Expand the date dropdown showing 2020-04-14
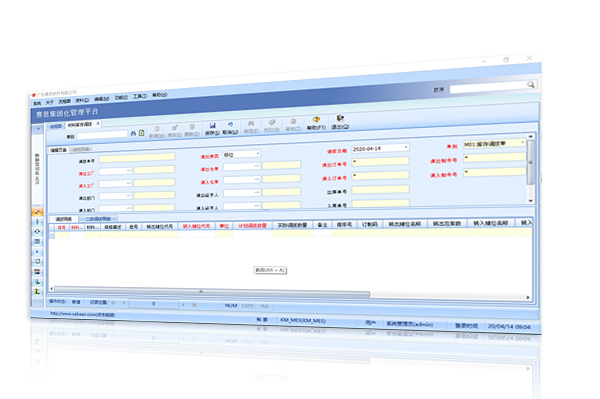 [406, 147]
